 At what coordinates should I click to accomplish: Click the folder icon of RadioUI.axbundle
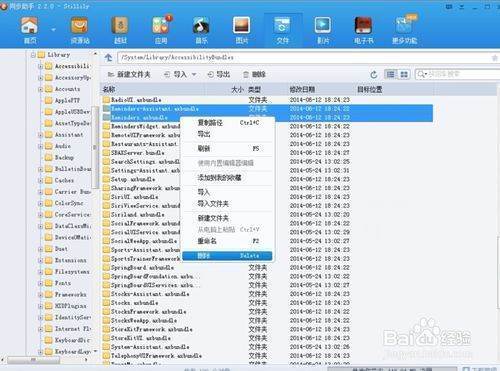[106, 100]
